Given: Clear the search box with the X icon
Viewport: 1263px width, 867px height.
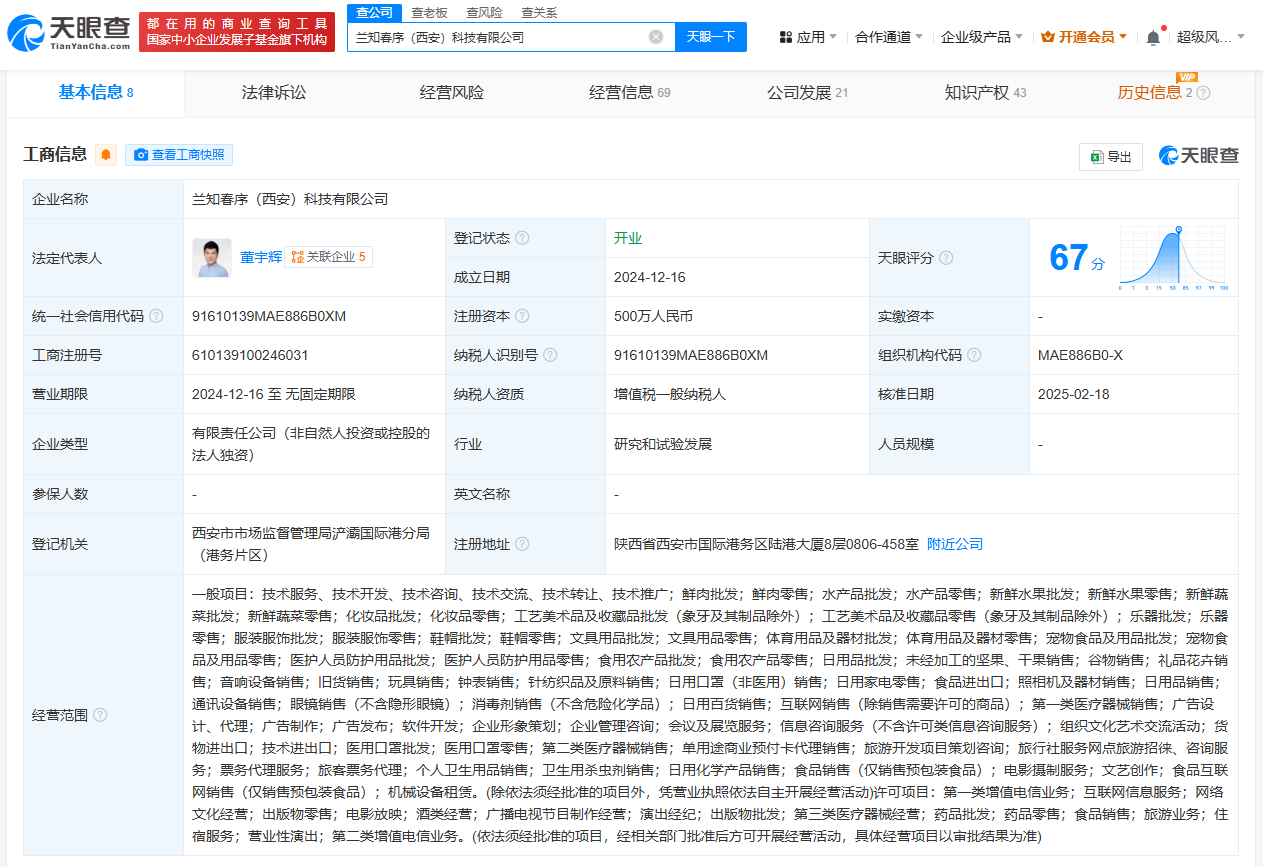Looking at the screenshot, I should [x=656, y=37].
